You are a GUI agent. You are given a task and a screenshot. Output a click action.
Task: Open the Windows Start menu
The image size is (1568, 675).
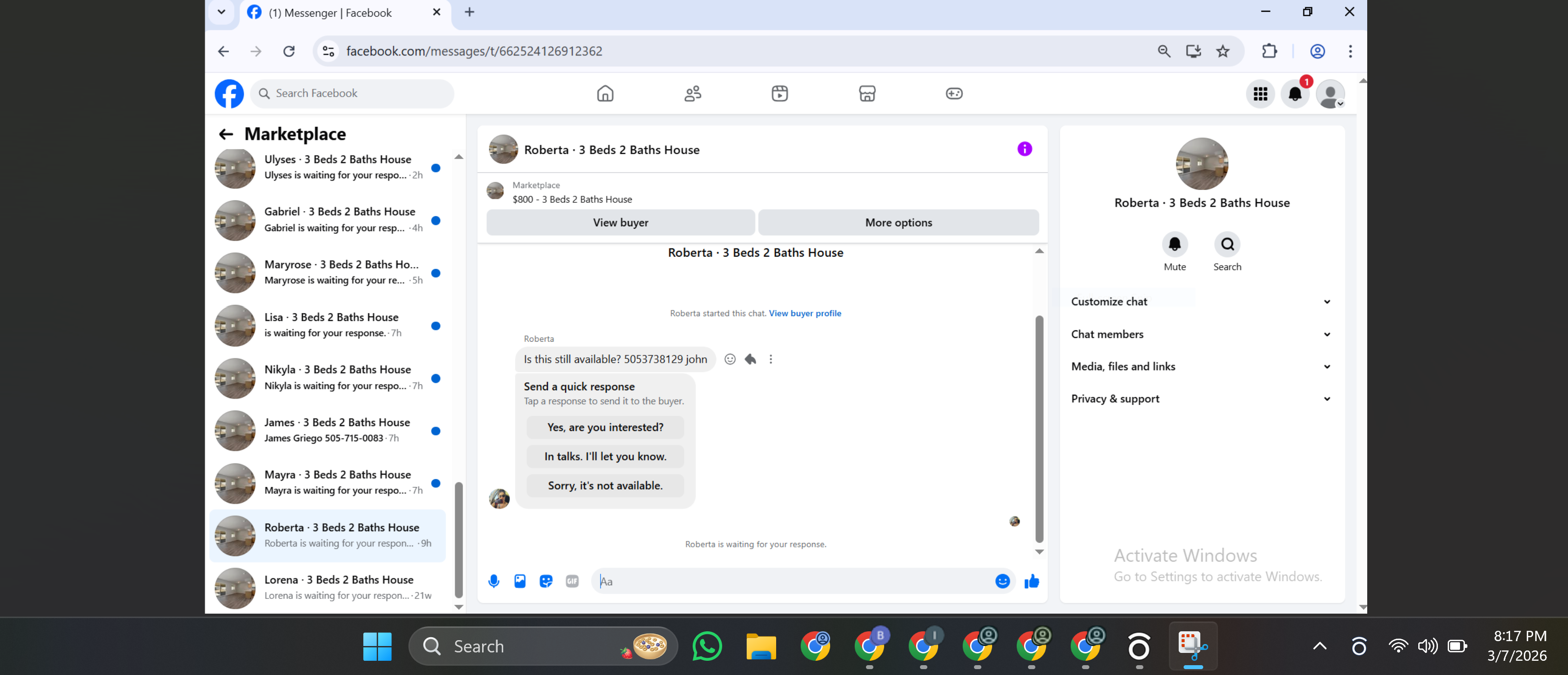[377, 647]
